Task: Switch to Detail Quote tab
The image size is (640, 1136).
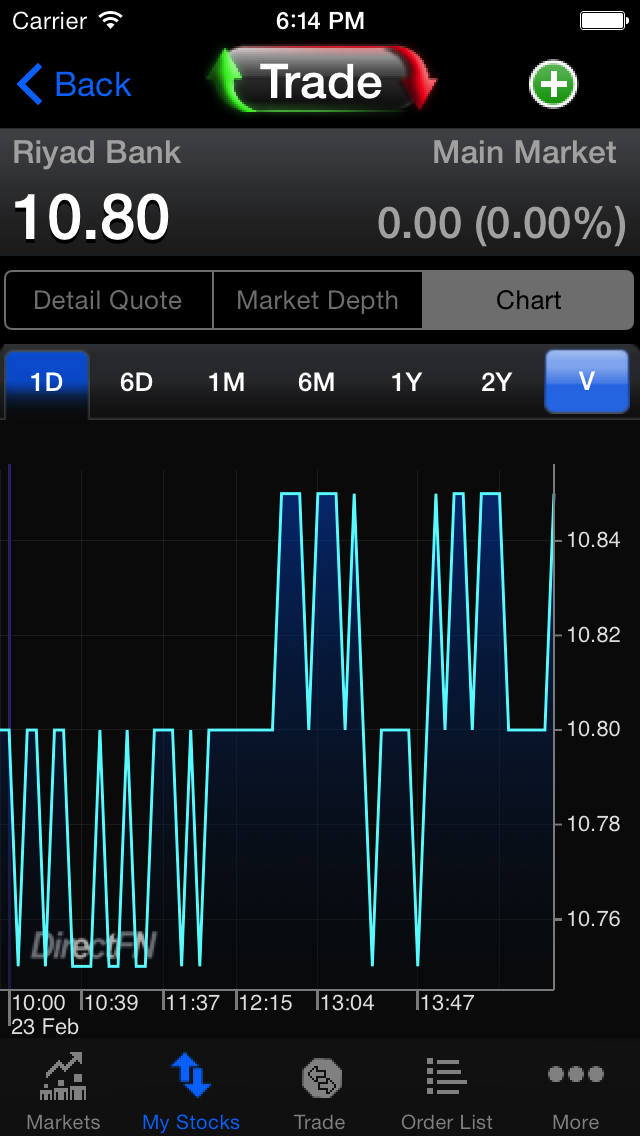Action: click(x=108, y=300)
